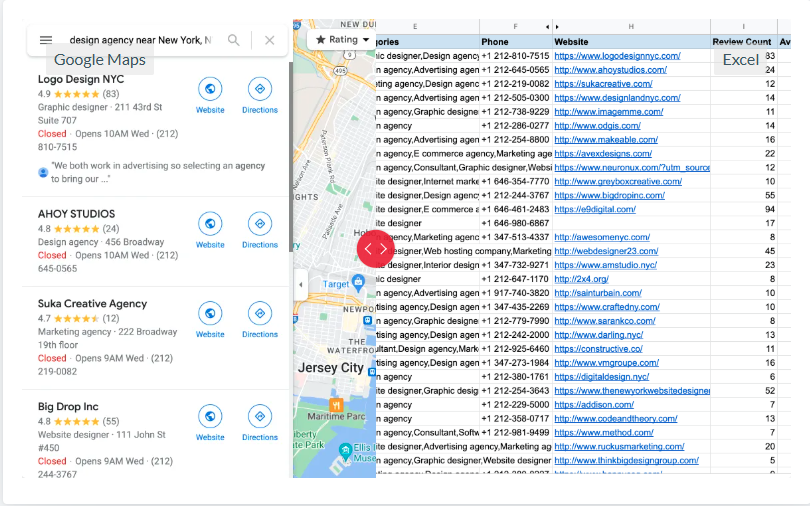The height and width of the screenshot is (506, 810).
Task: Click the Target store marker on map
Action: [x=357, y=283]
